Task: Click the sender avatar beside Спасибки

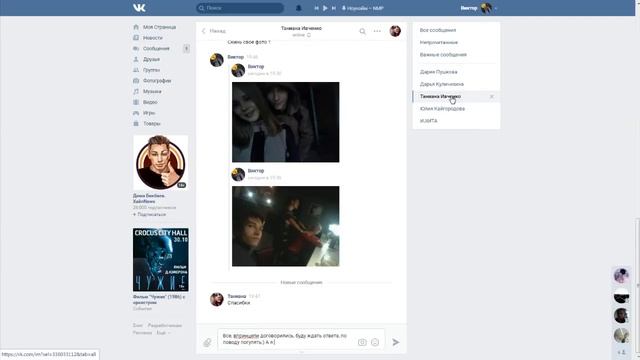Action: click(216, 299)
